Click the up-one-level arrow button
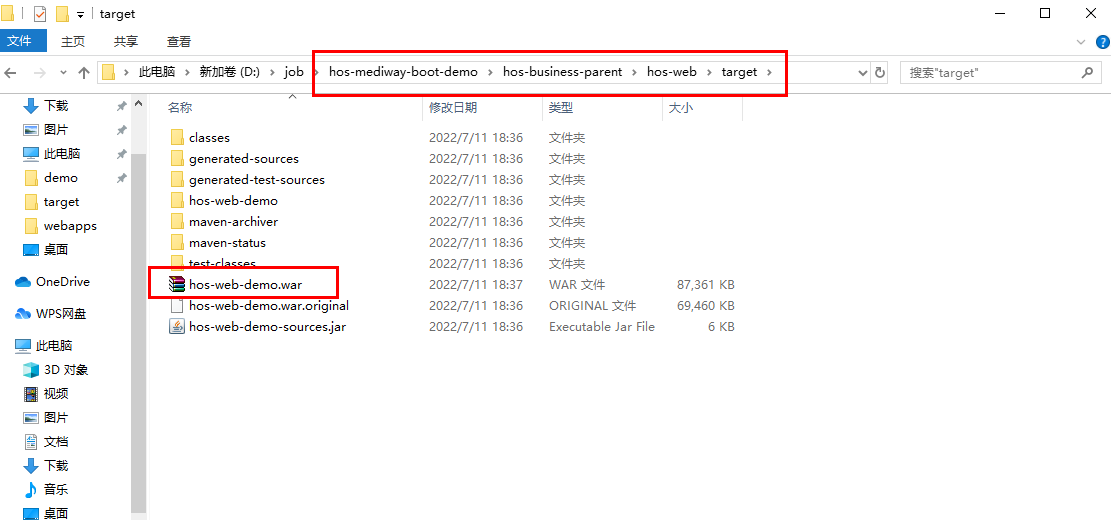Screen dimensions: 1111x520 pyautogui.click(x=84, y=73)
